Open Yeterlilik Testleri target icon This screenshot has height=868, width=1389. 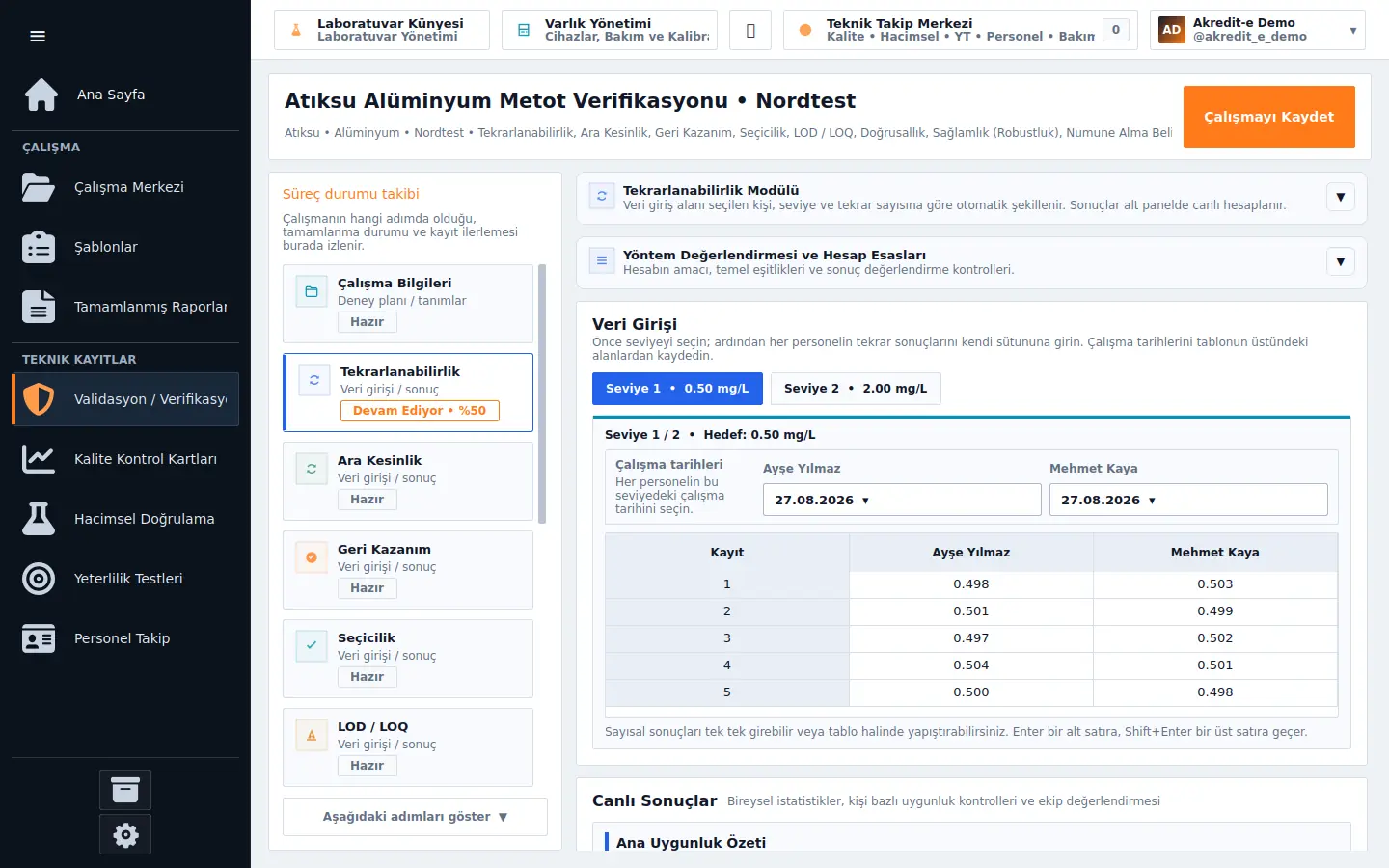[39, 579]
